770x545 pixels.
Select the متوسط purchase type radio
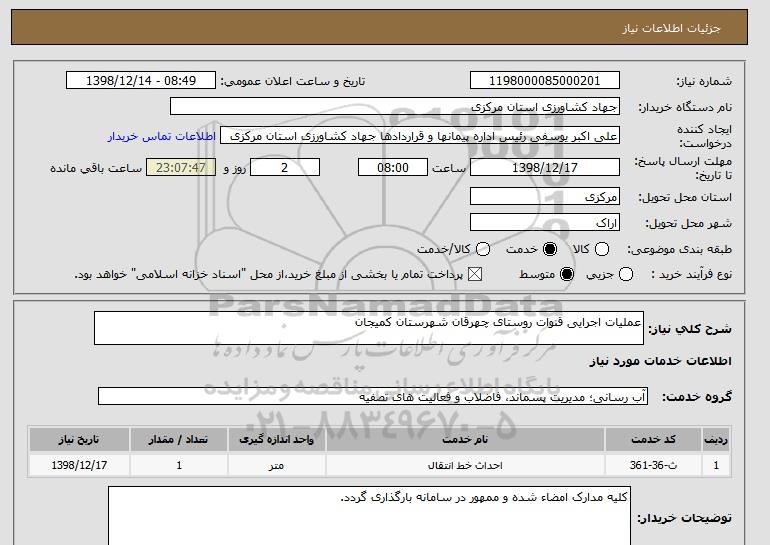pyautogui.click(x=567, y=274)
